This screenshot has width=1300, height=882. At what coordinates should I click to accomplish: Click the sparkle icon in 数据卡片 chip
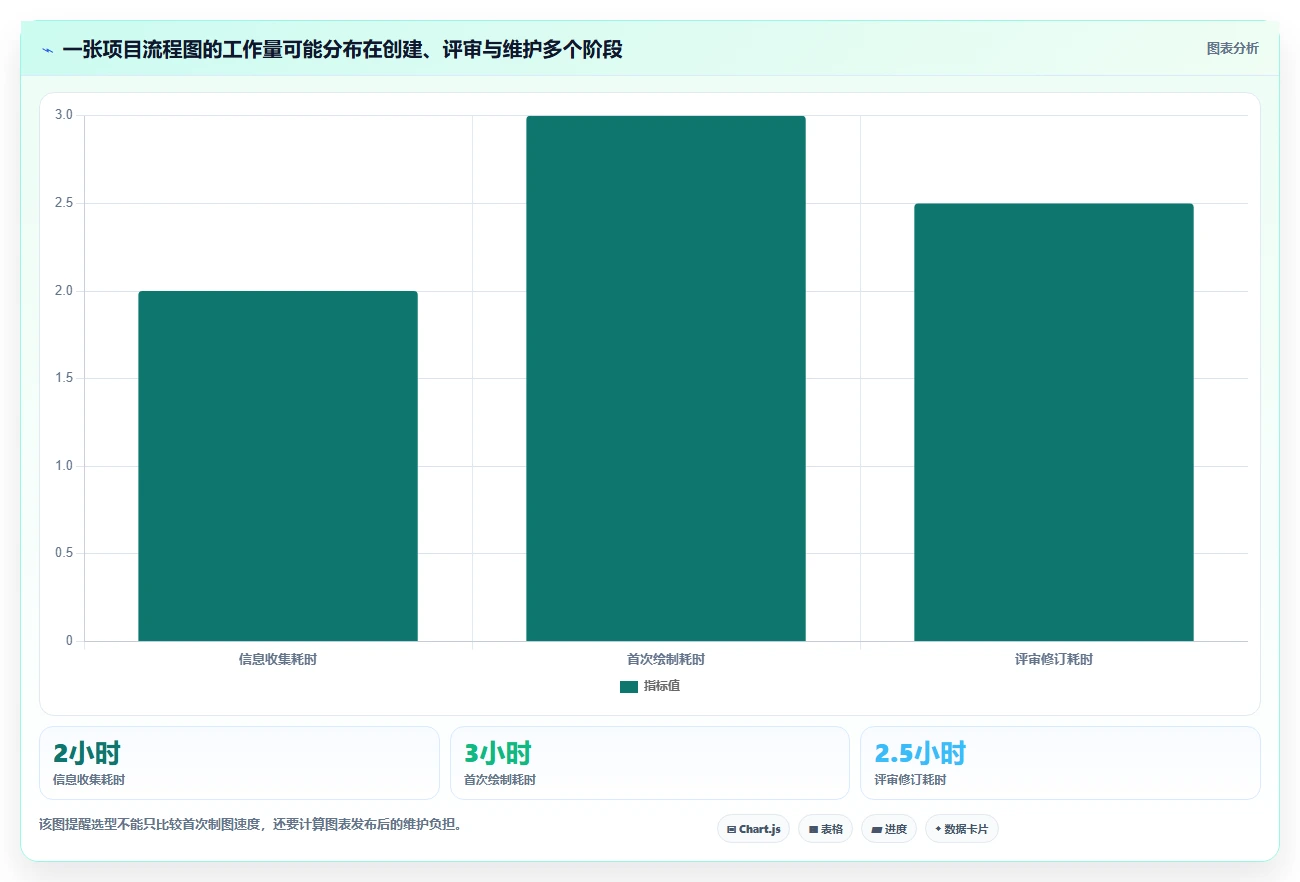pyautogui.click(x=938, y=830)
